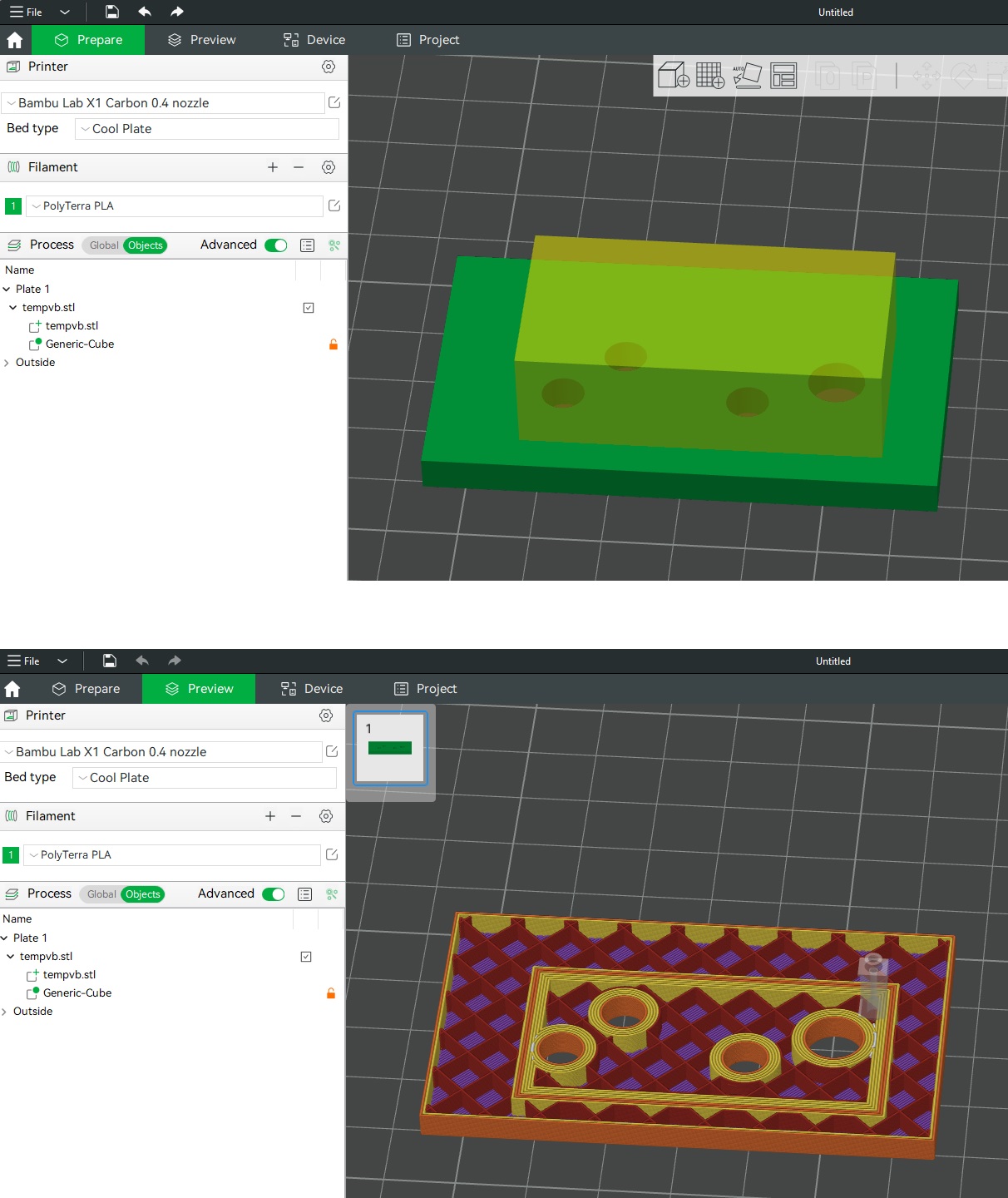1008x1198 pixels.
Task: Select the plate 1 thumbnail in Preview-view window
Action: click(x=390, y=747)
